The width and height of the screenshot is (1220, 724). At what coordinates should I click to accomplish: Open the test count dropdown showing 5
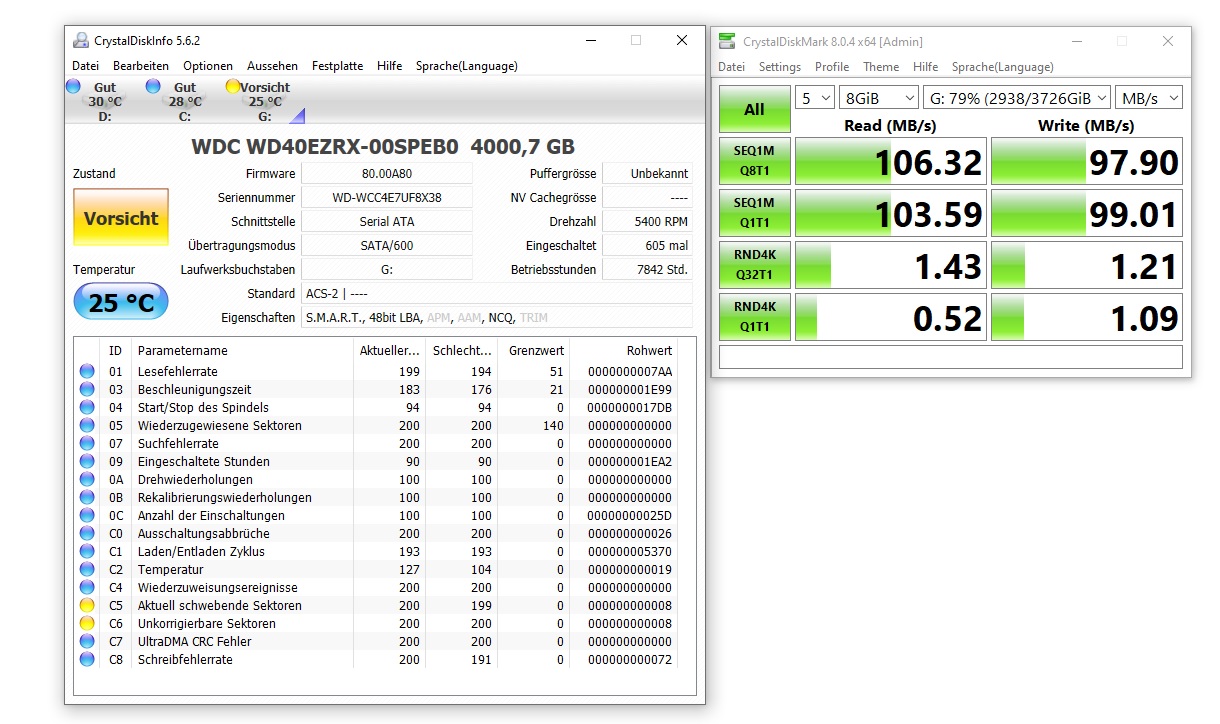click(814, 97)
